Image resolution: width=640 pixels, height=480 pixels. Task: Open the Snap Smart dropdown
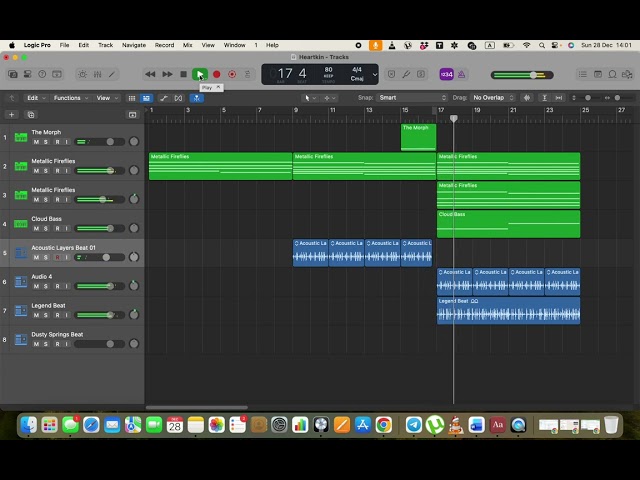412,98
